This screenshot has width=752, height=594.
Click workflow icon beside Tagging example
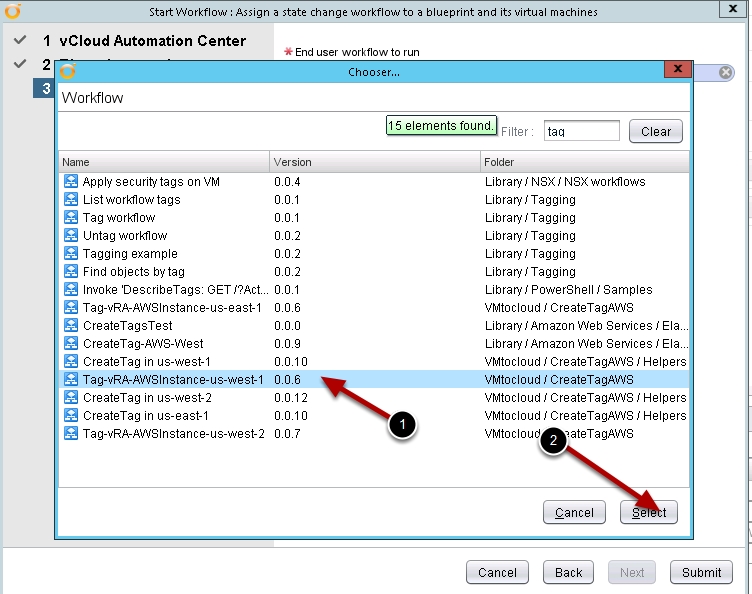(x=71, y=253)
